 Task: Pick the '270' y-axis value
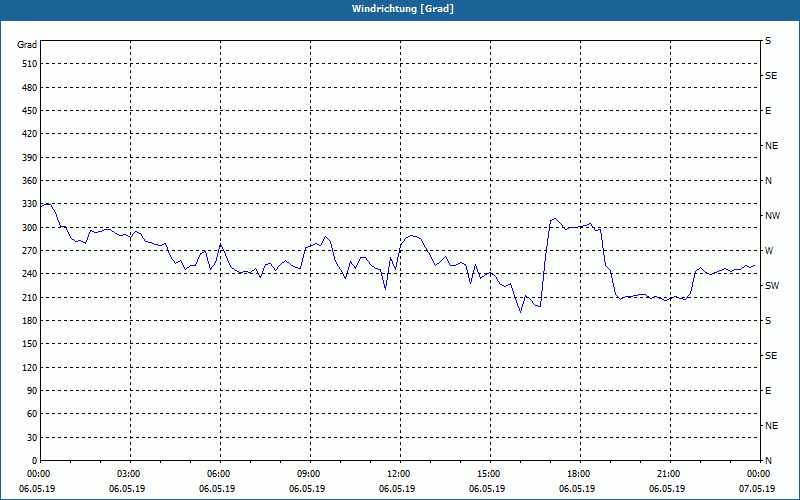coord(30,251)
